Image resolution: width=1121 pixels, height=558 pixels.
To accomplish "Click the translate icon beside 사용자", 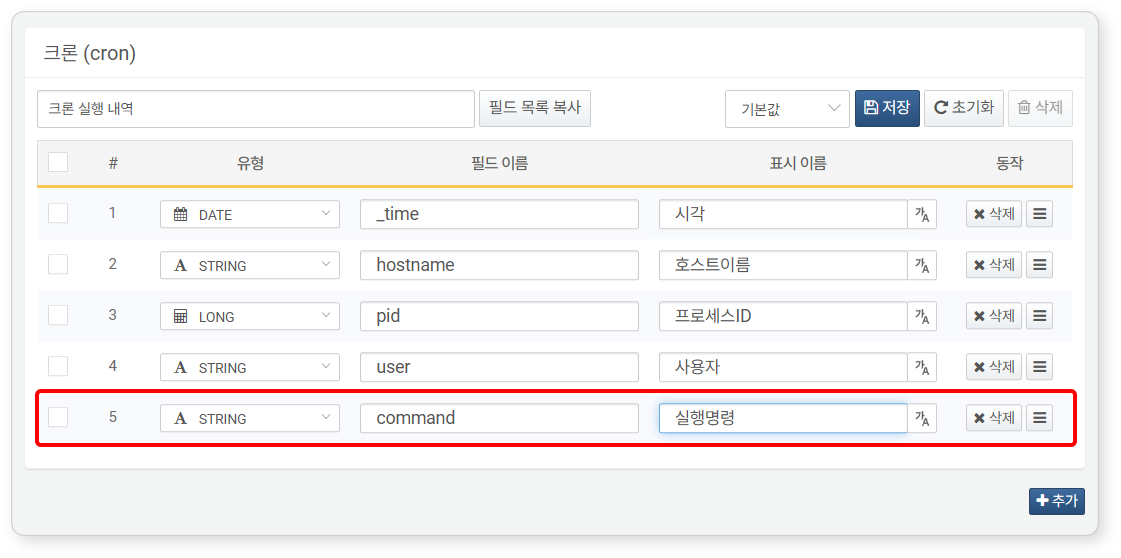I will pos(922,368).
